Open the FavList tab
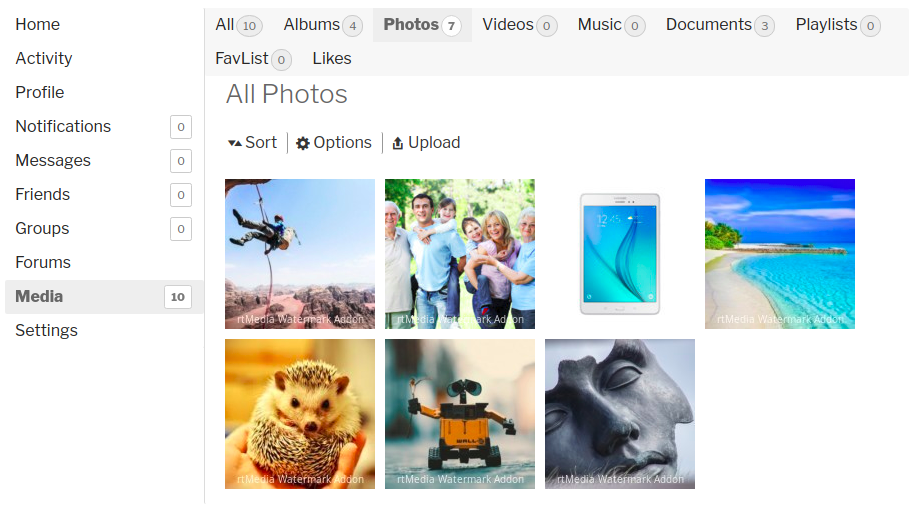This screenshot has height=510, width=916. point(253,58)
